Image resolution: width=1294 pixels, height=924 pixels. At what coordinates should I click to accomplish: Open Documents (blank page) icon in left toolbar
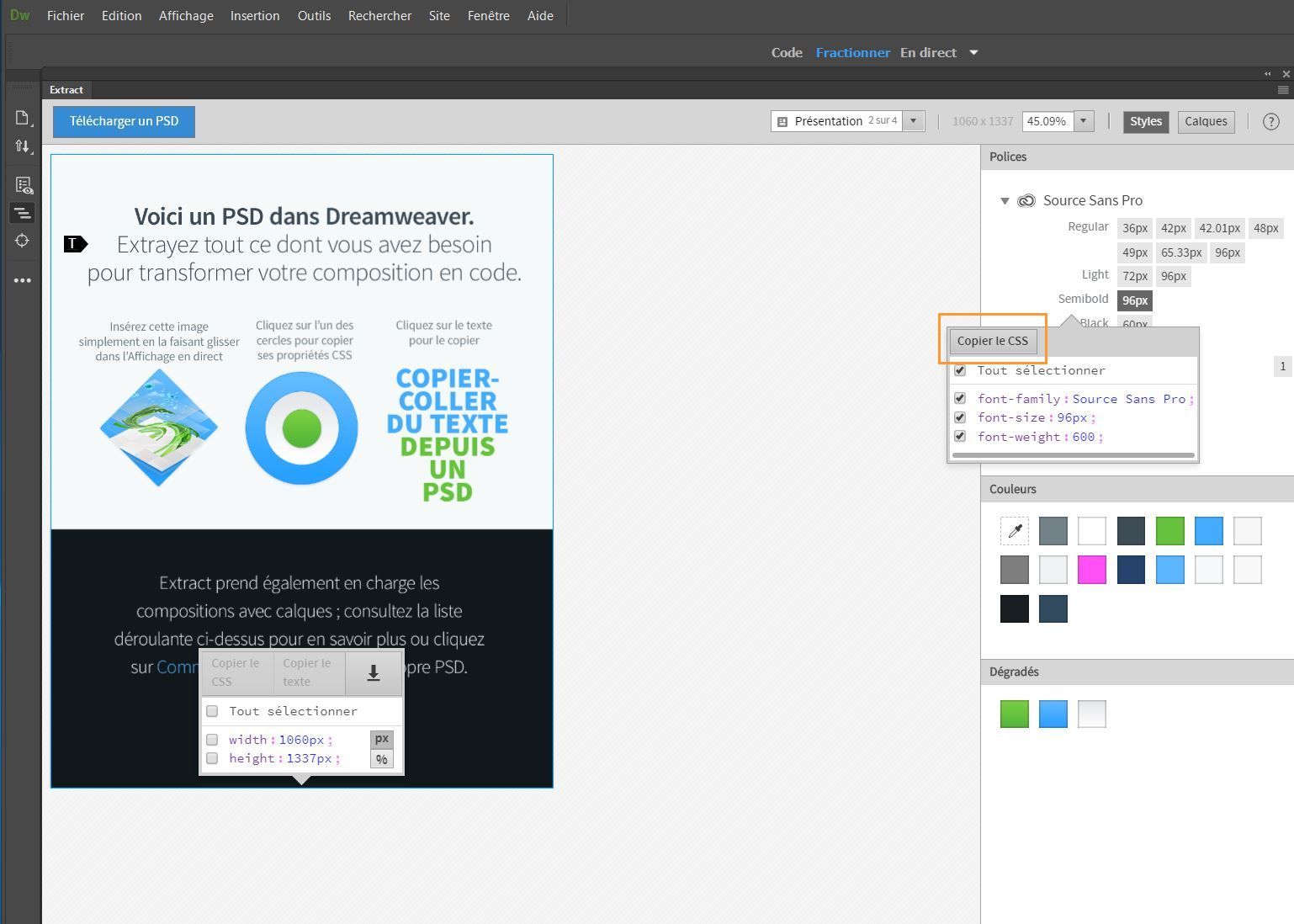click(23, 118)
